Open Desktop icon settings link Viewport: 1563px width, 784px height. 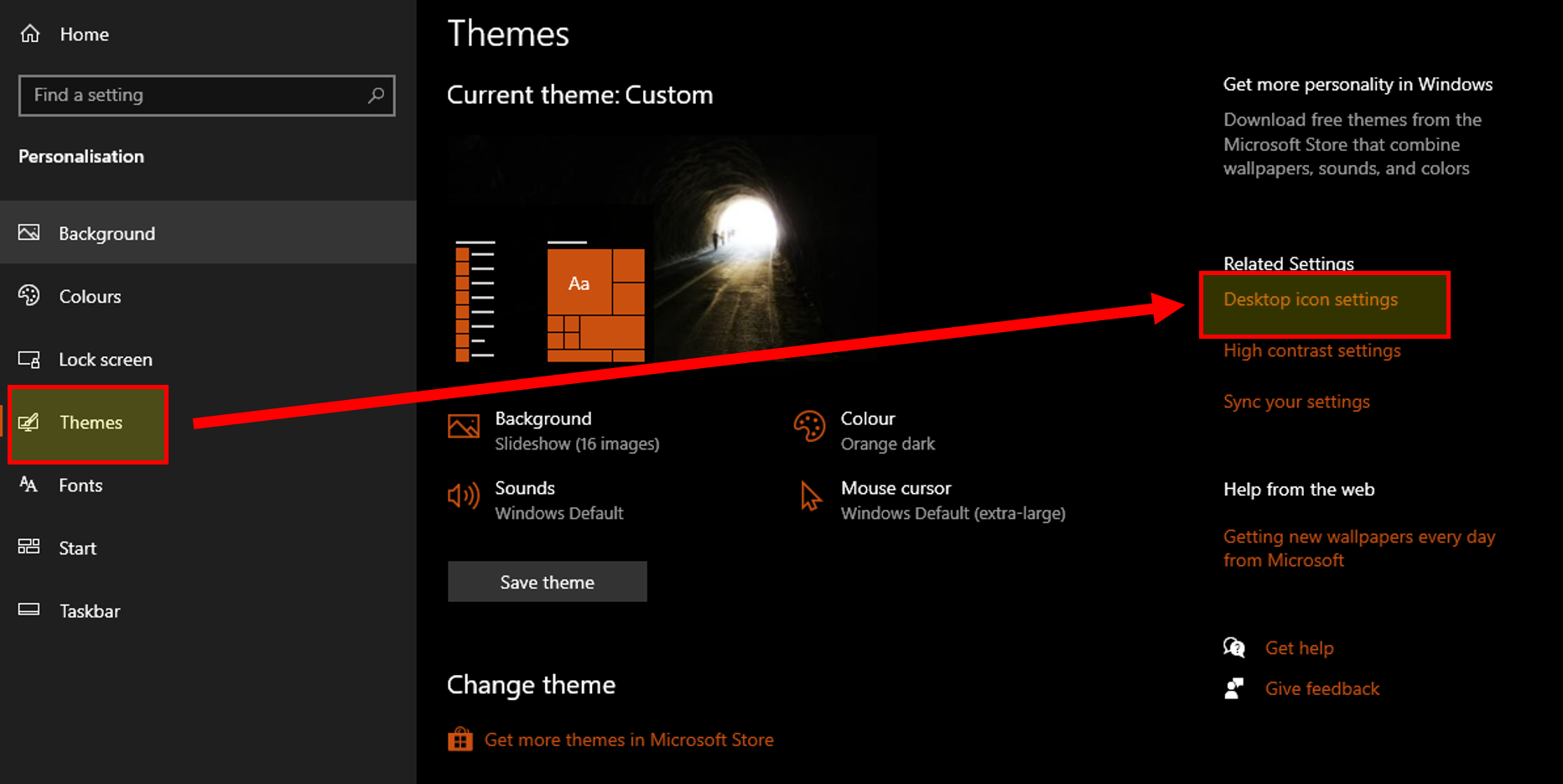1310,299
